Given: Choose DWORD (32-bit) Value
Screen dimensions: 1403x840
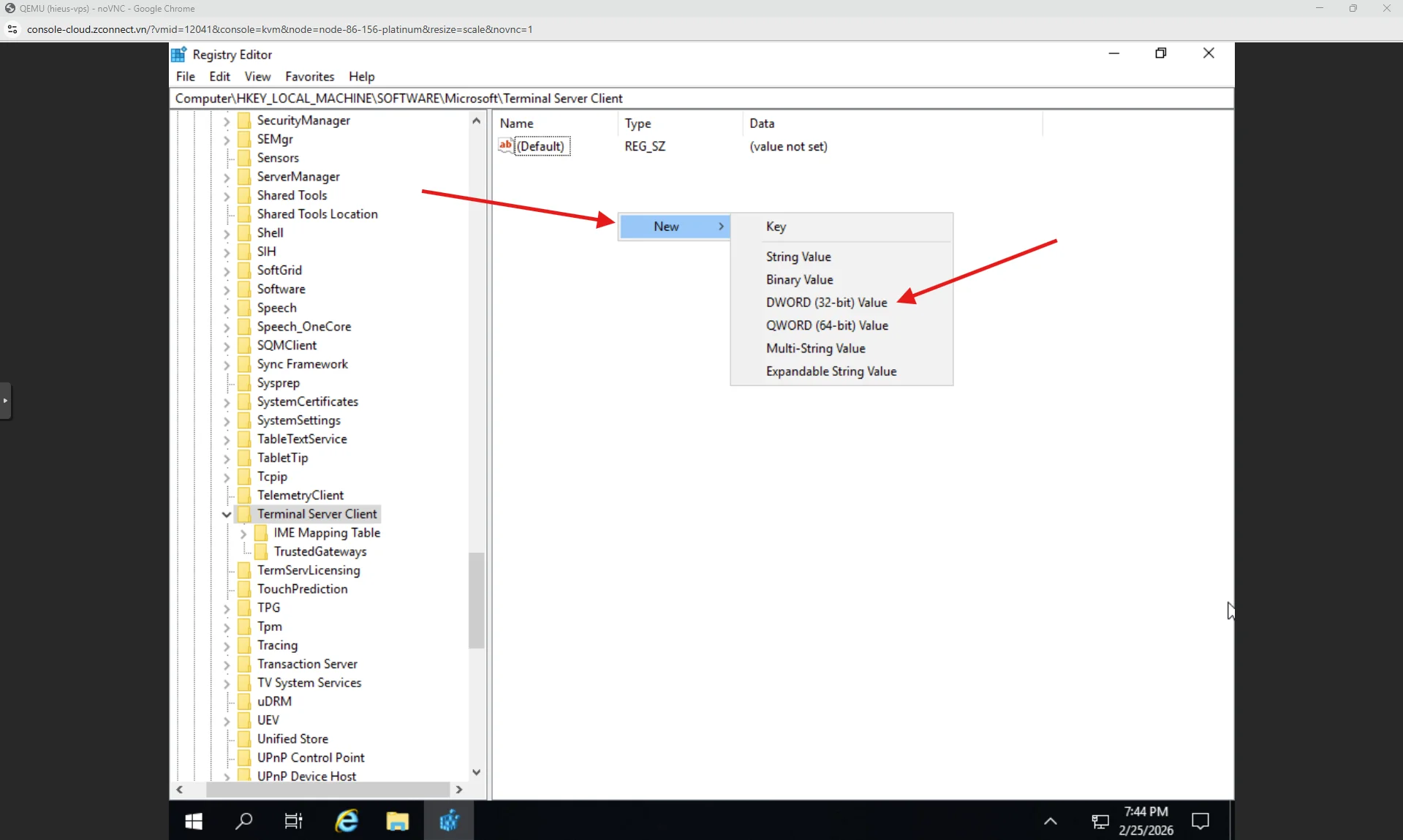Looking at the screenshot, I should click(x=842, y=303).
